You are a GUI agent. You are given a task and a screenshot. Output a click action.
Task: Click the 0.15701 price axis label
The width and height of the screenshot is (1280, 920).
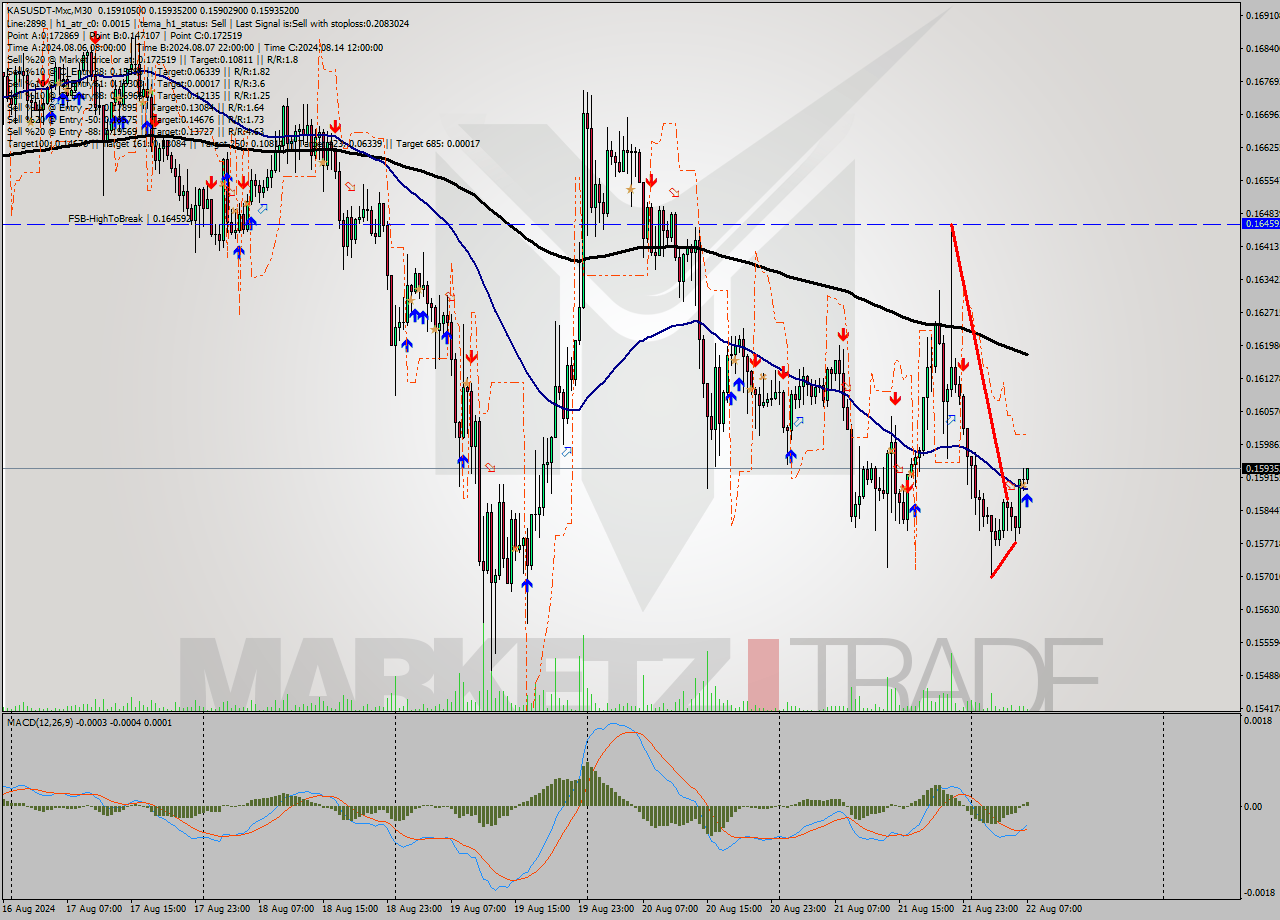click(x=1262, y=576)
